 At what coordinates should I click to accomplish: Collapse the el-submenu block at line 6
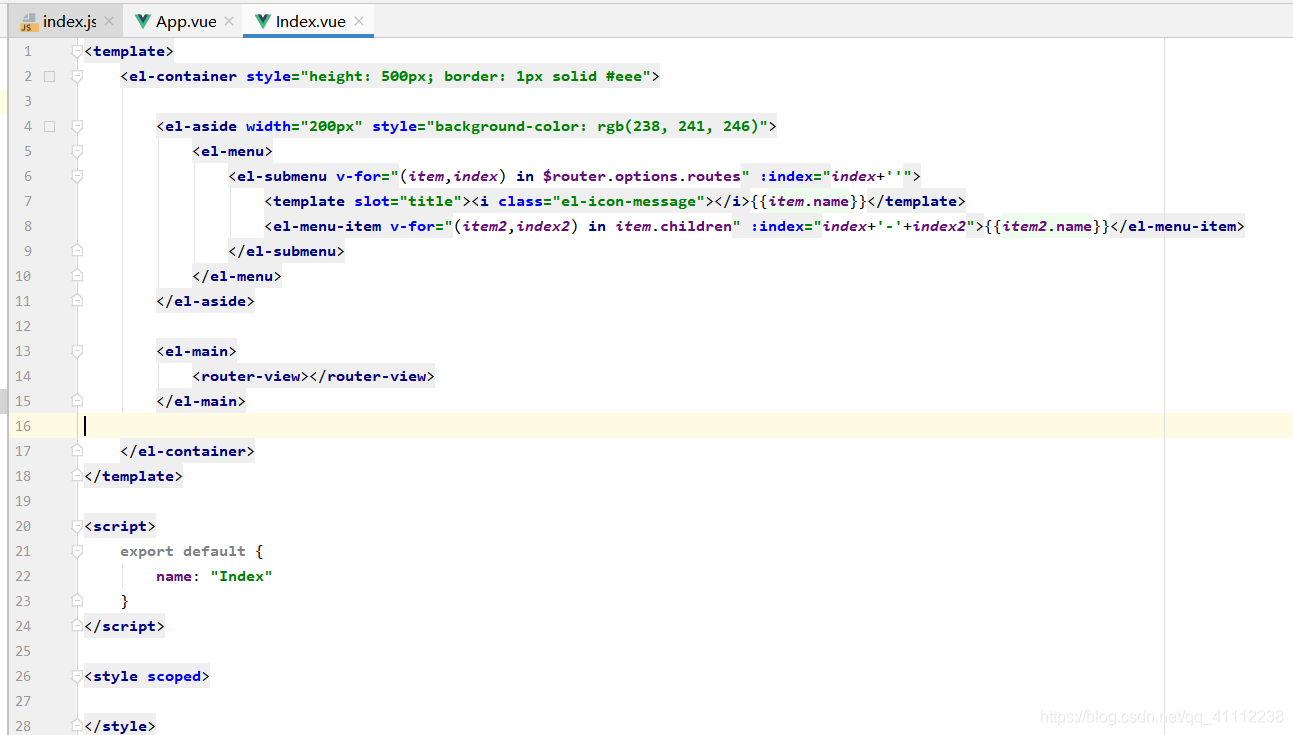click(77, 176)
